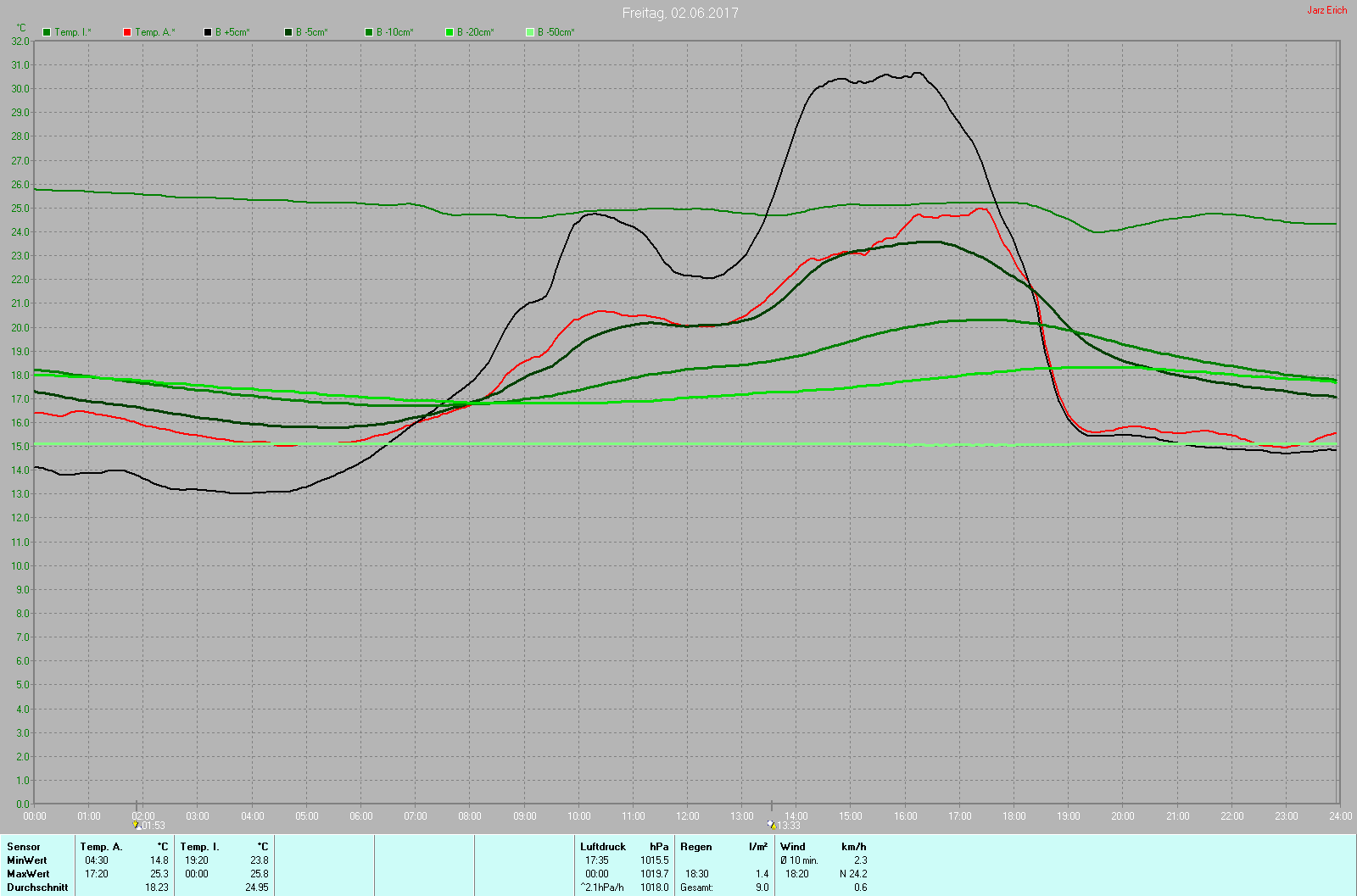Select the B -20cm* legend color box
1357x896 pixels.
point(450,32)
